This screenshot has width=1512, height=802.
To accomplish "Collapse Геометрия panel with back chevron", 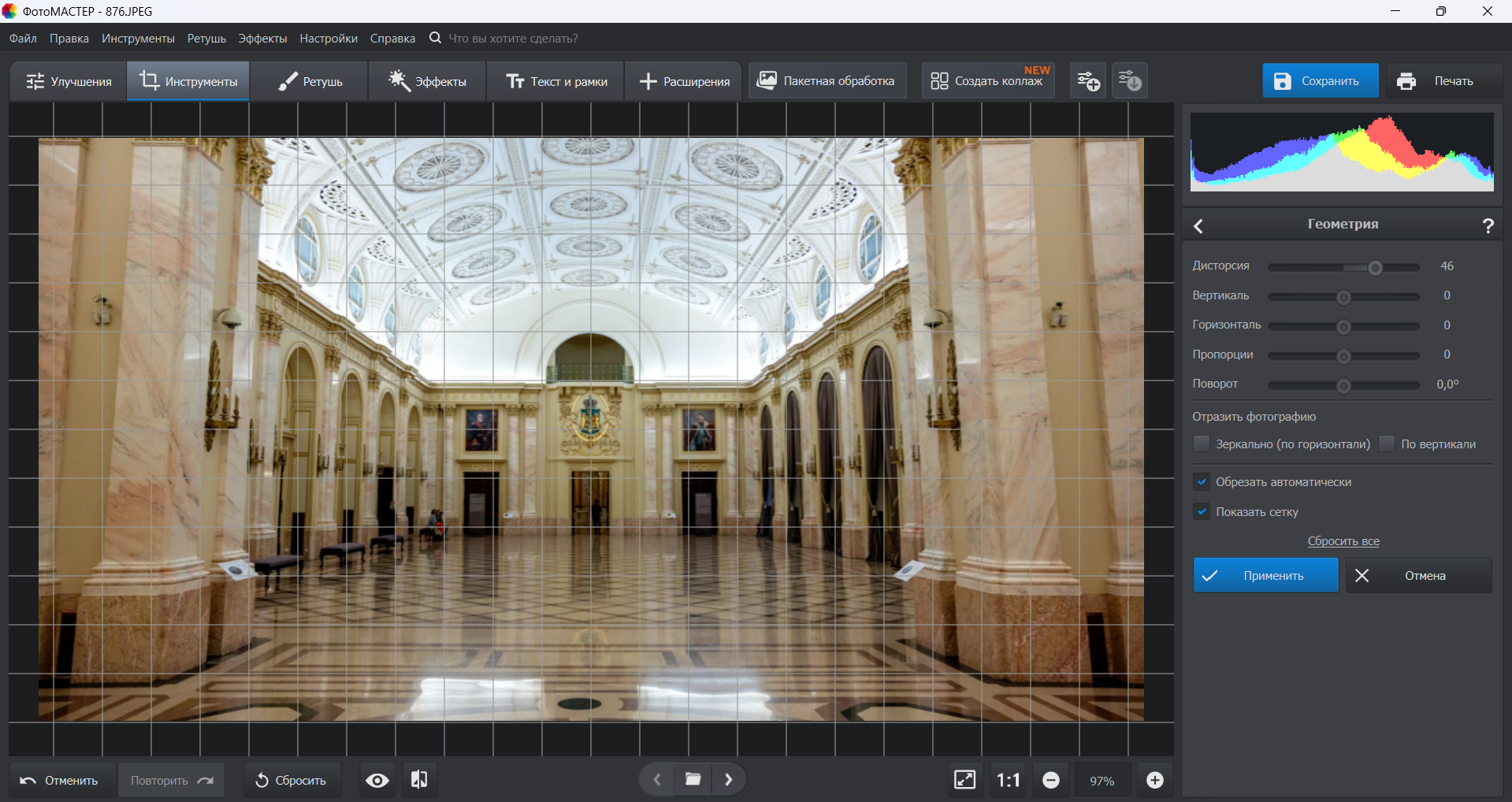I will click(x=1198, y=226).
